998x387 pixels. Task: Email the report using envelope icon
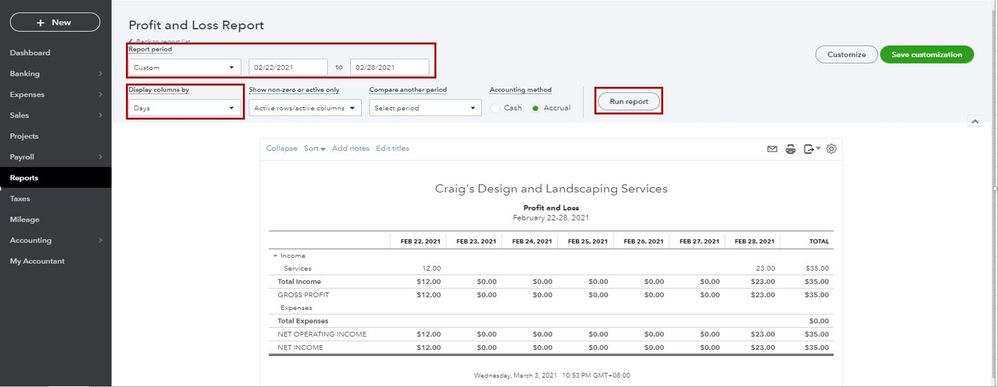[x=772, y=150]
